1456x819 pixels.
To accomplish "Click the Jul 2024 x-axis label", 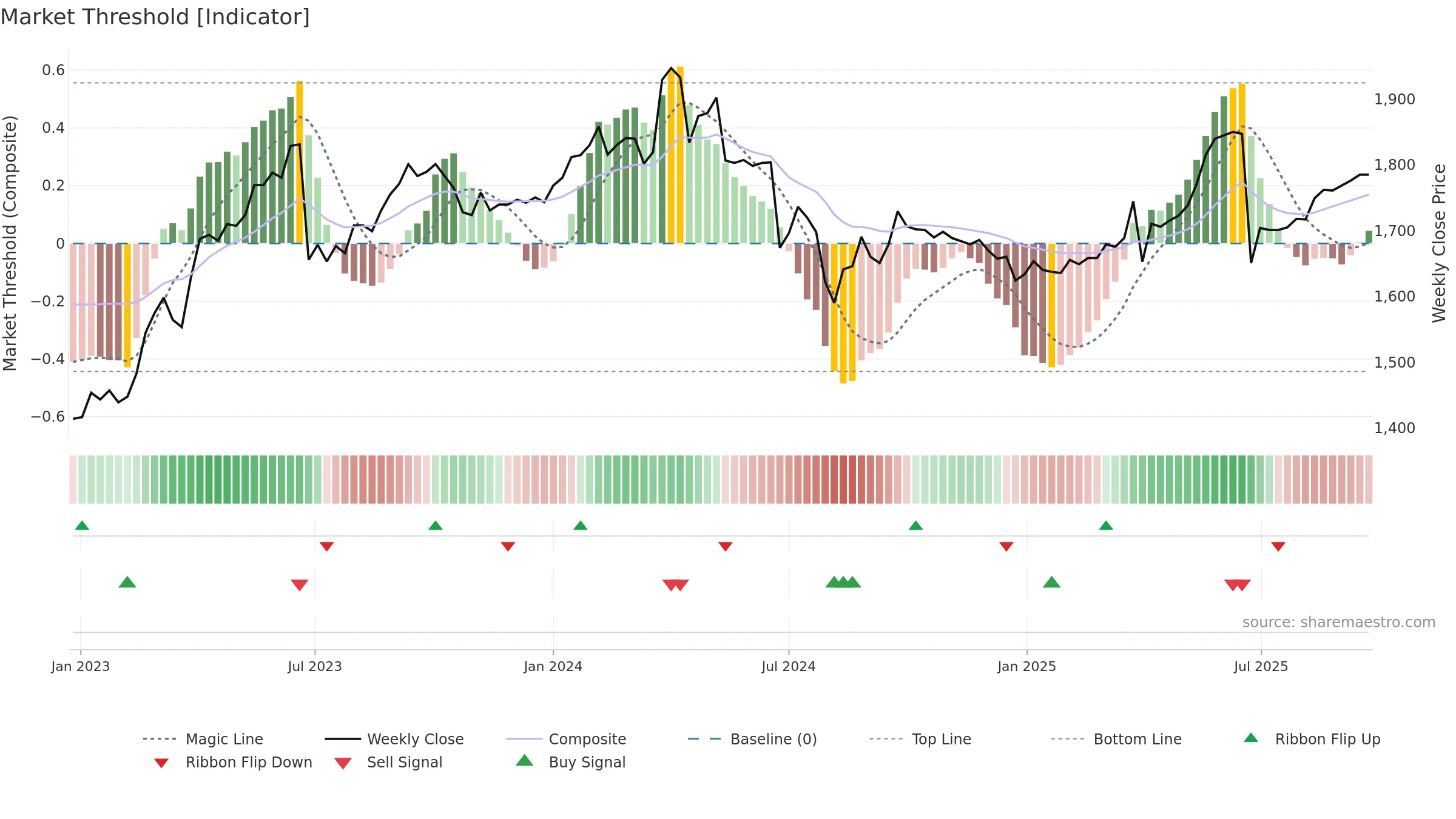I will tap(789, 667).
